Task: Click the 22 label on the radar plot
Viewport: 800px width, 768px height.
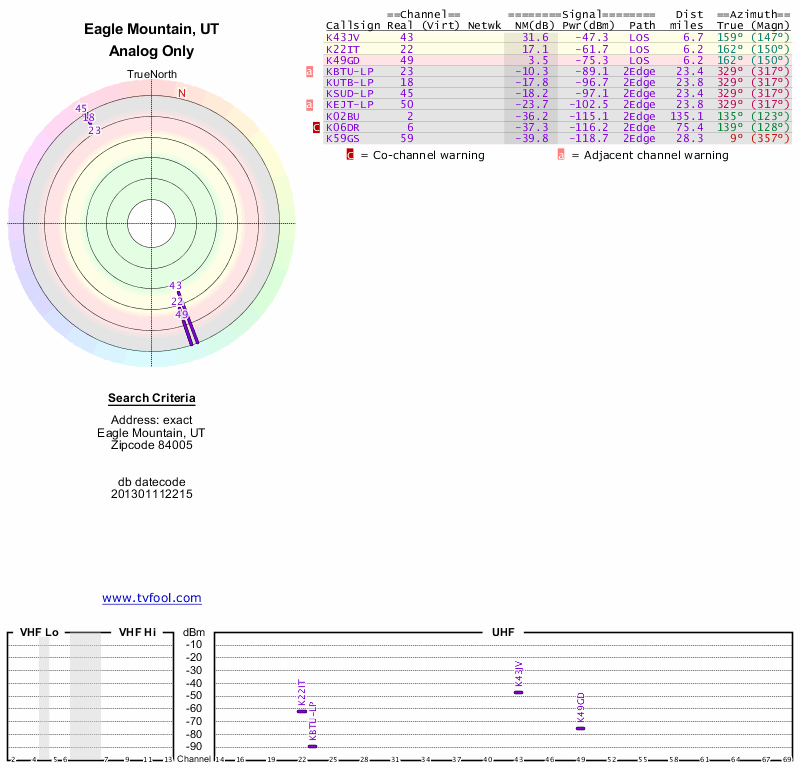Action: tap(177, 302)
